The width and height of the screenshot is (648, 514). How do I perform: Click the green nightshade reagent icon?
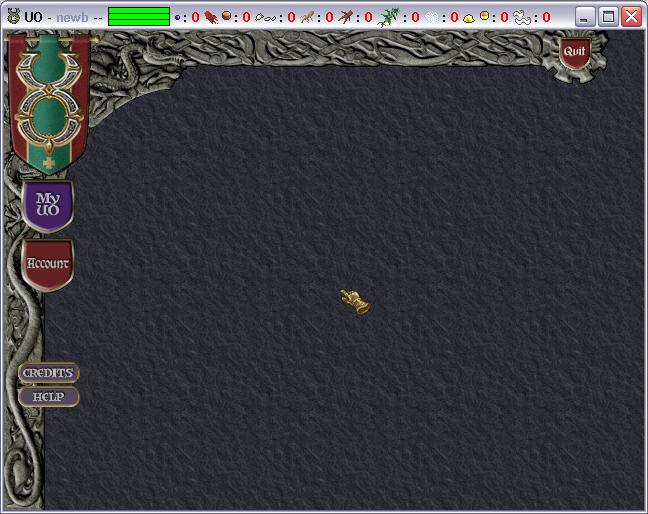(388, 17)
